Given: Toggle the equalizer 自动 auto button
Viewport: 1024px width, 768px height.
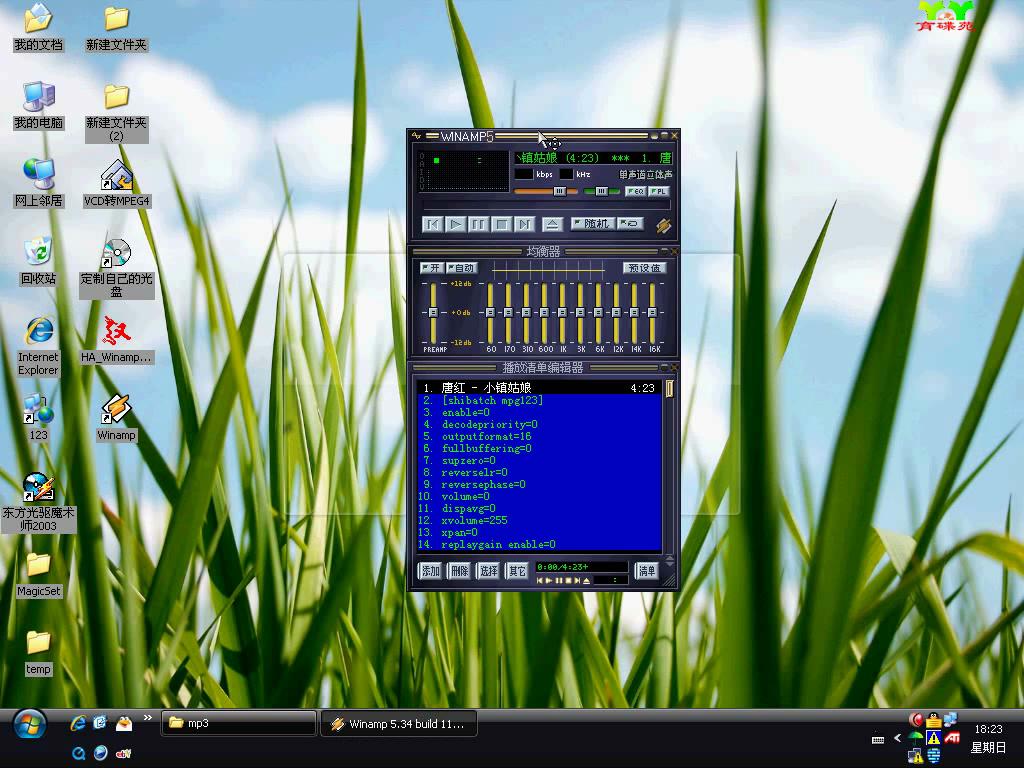Looking at the screenshot, I should 462,268.
